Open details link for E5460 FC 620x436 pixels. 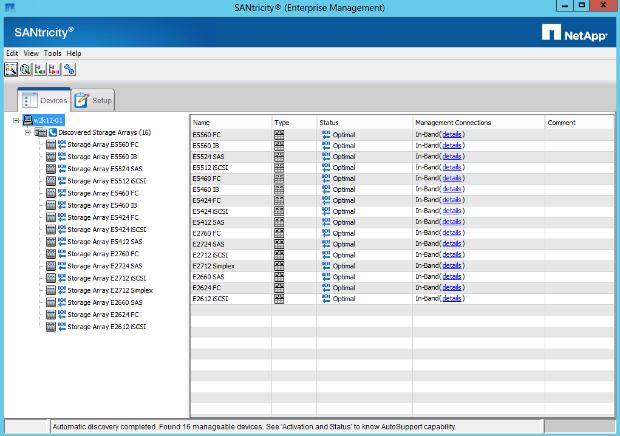coord(452,178)
